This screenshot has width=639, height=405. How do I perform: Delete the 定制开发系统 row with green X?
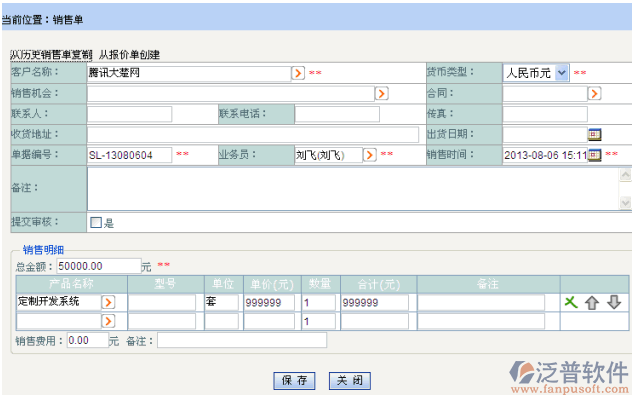point(570,302)
